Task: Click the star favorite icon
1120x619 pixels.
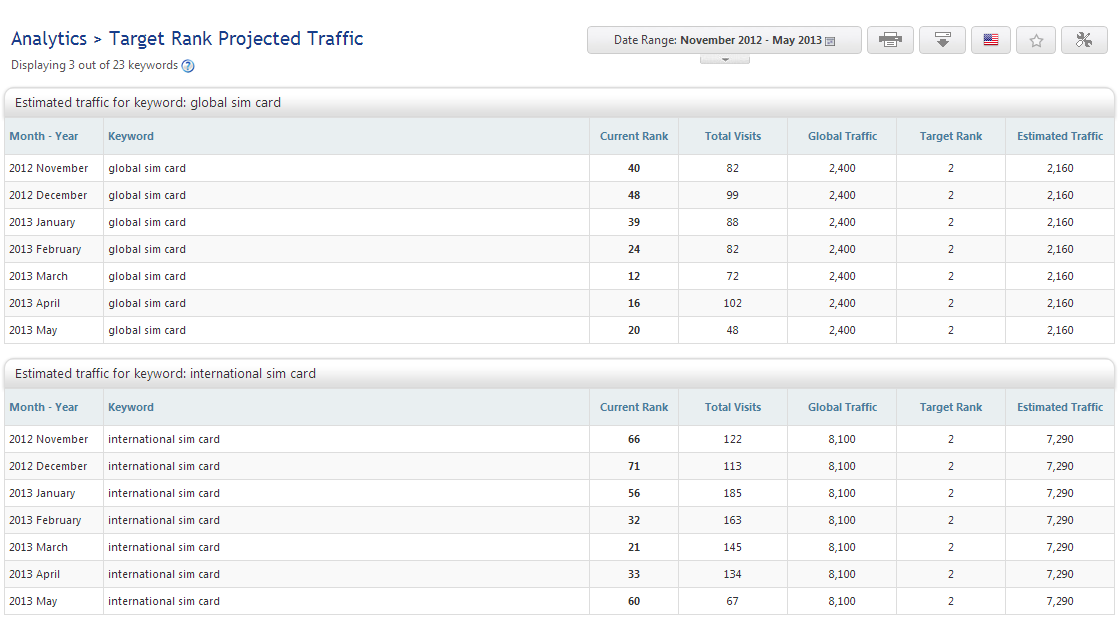Action: (x=1036, y=40)
